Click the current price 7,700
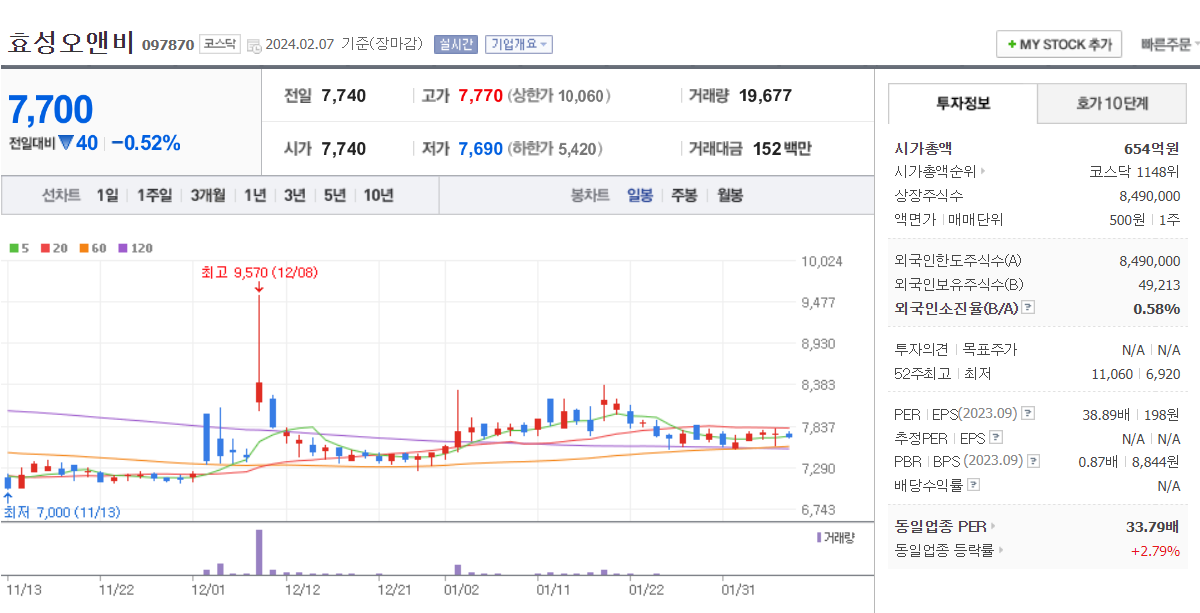1200x613 pixels. [x=51, y=109]
